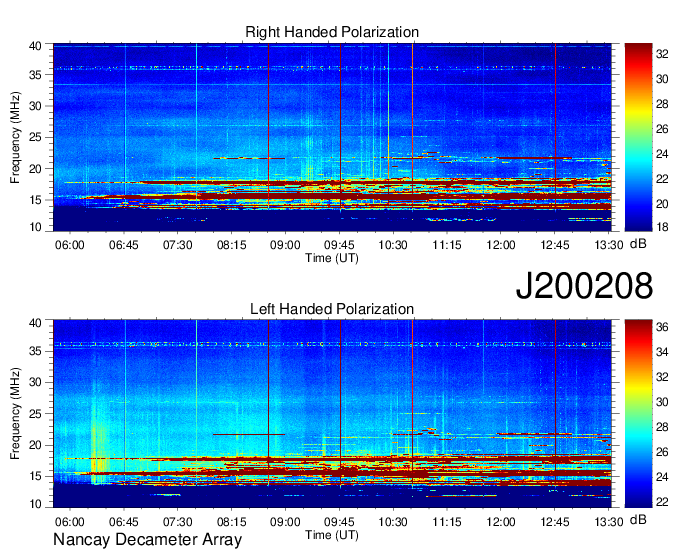This screenshot has width=680, height=552.
Task: Click the "34" label on Left Handed colorbar
Action: (x=662, y=352)
